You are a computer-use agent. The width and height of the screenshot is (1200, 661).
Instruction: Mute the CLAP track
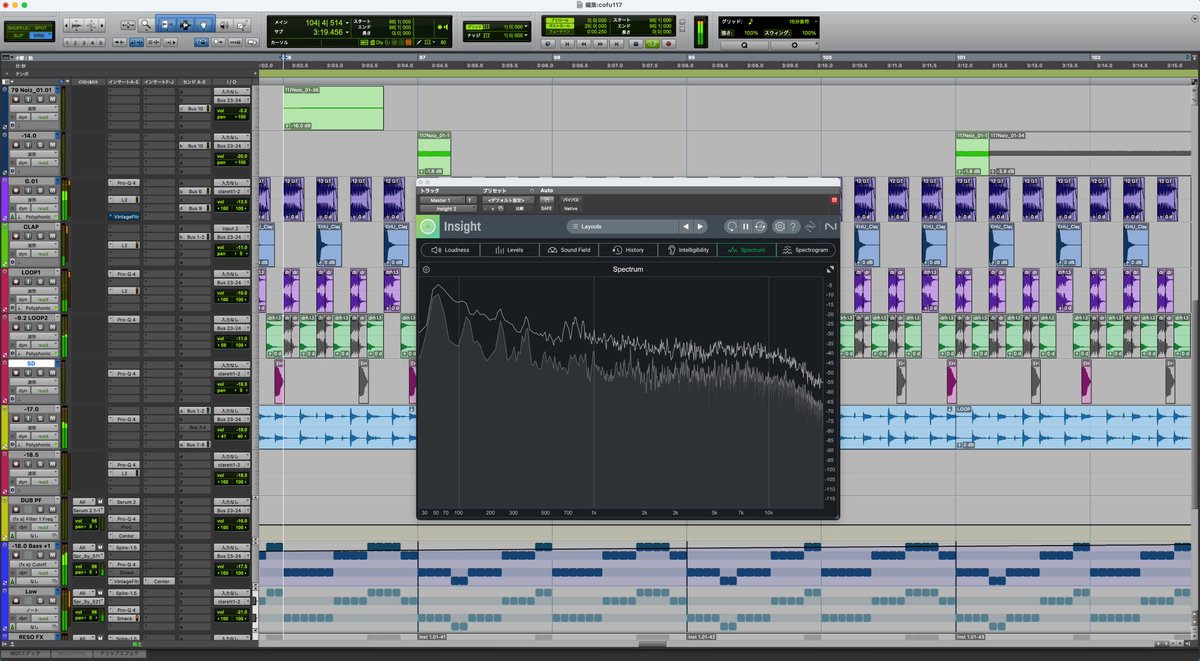(52, 236)
